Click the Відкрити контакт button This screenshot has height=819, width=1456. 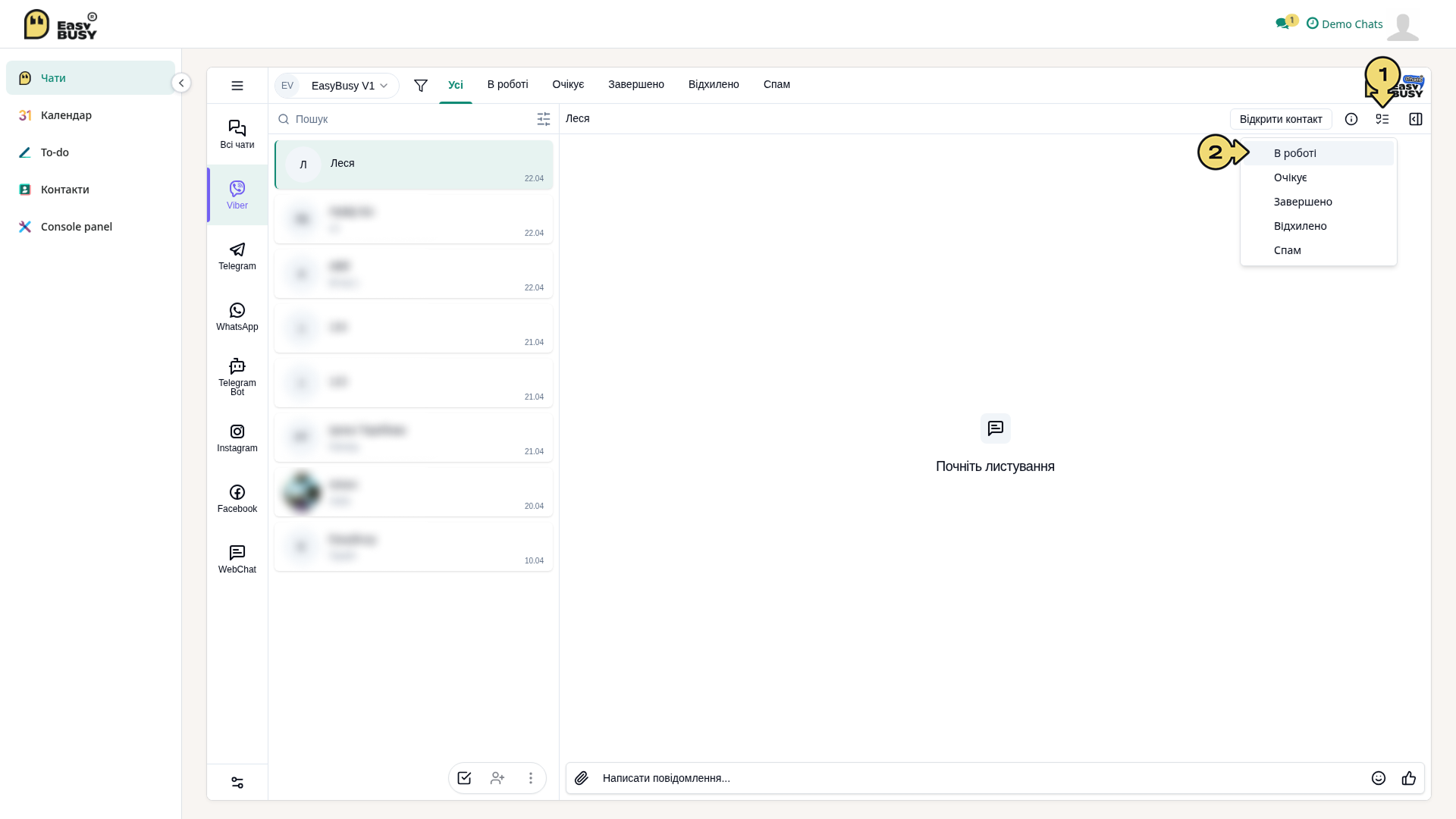click(x=1281, y=119)
